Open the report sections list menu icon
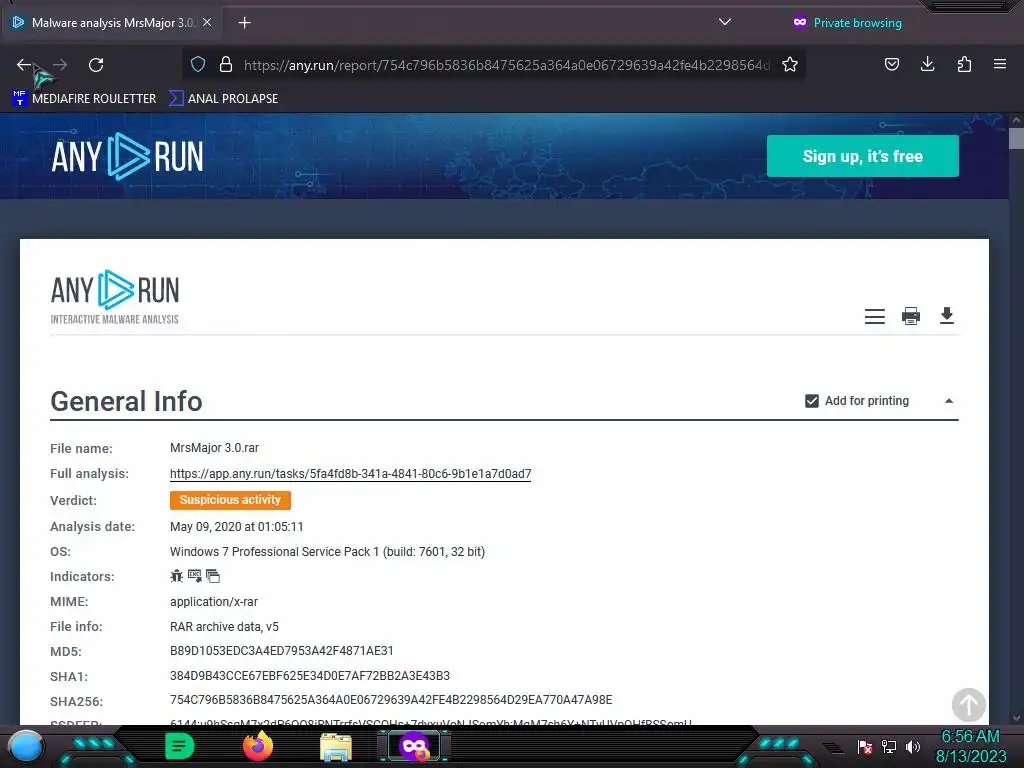Image resolution: width=1024 pixels, height=768 pixels. (874, 316)
